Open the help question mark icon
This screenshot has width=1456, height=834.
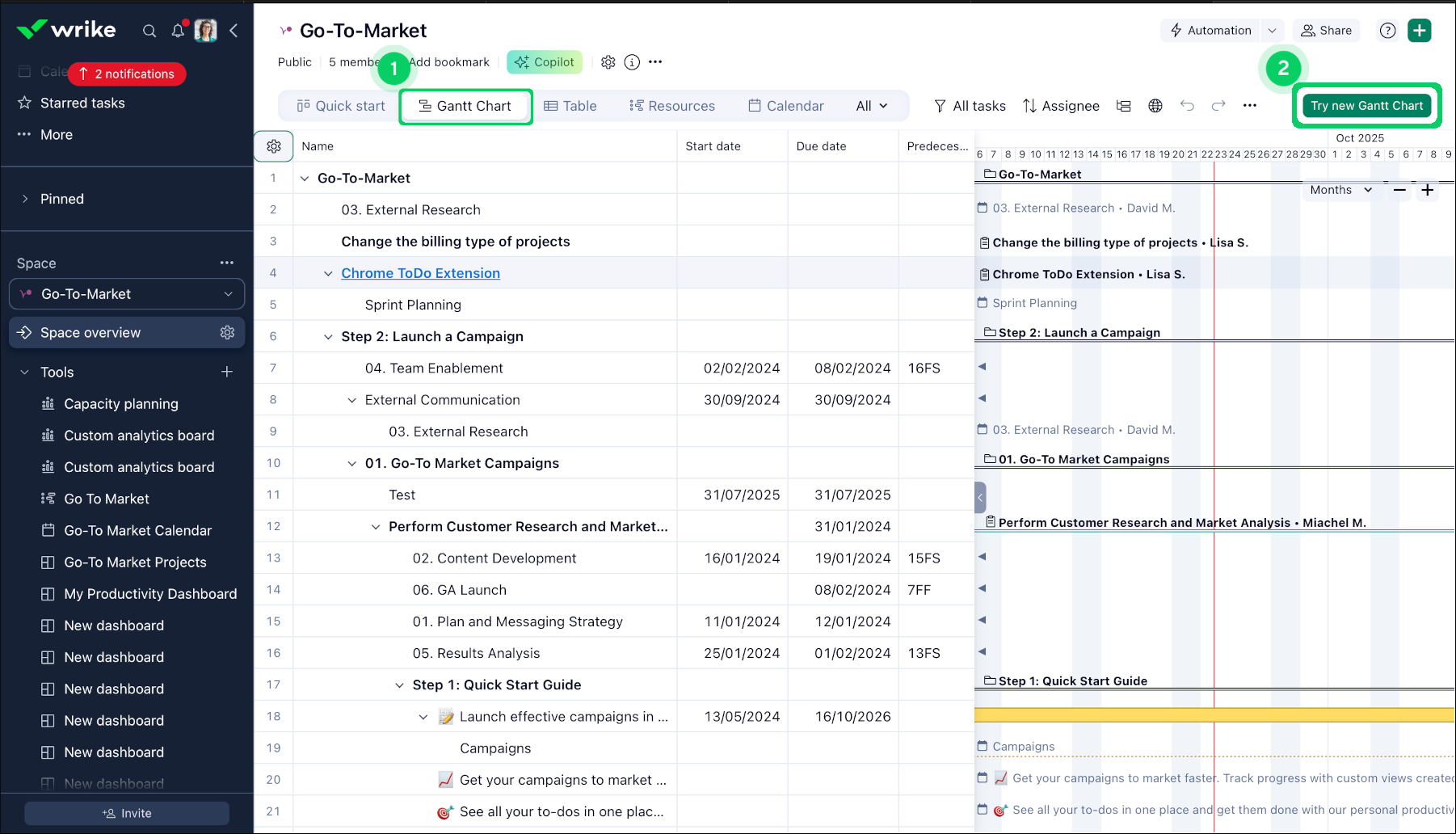coord(1387,31)
